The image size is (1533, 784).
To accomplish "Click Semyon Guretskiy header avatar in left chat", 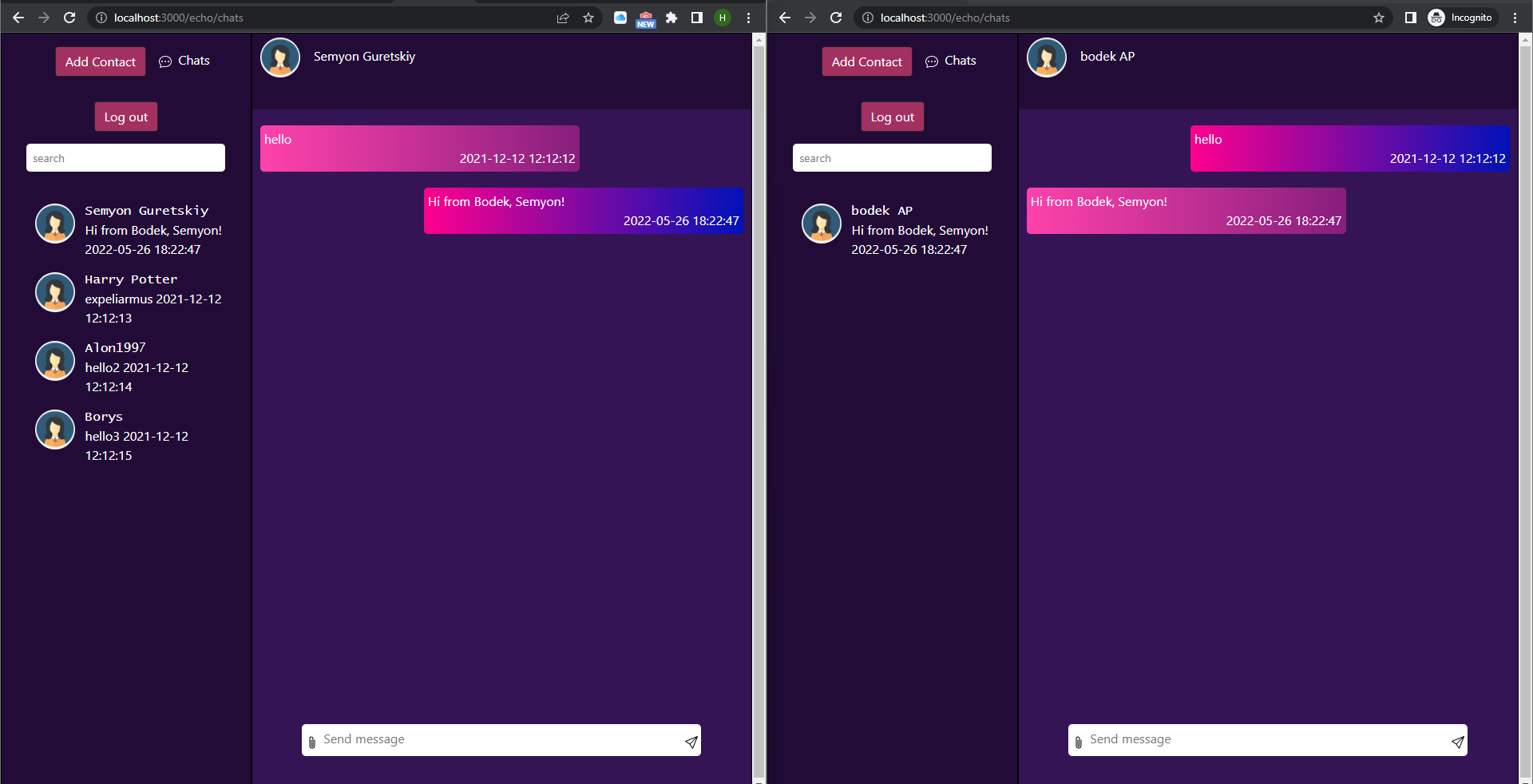I will pos(280,57).
